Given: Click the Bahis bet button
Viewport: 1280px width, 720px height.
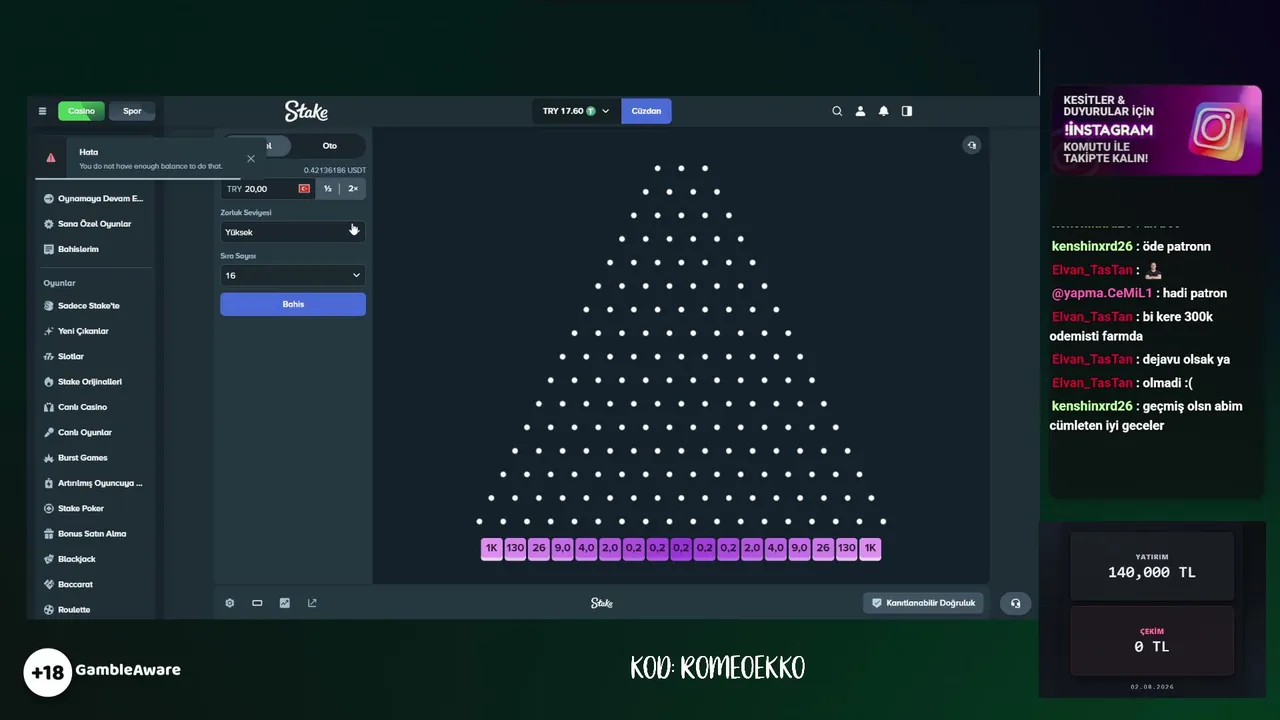Looking at the screenshot, I should [293, 304].
